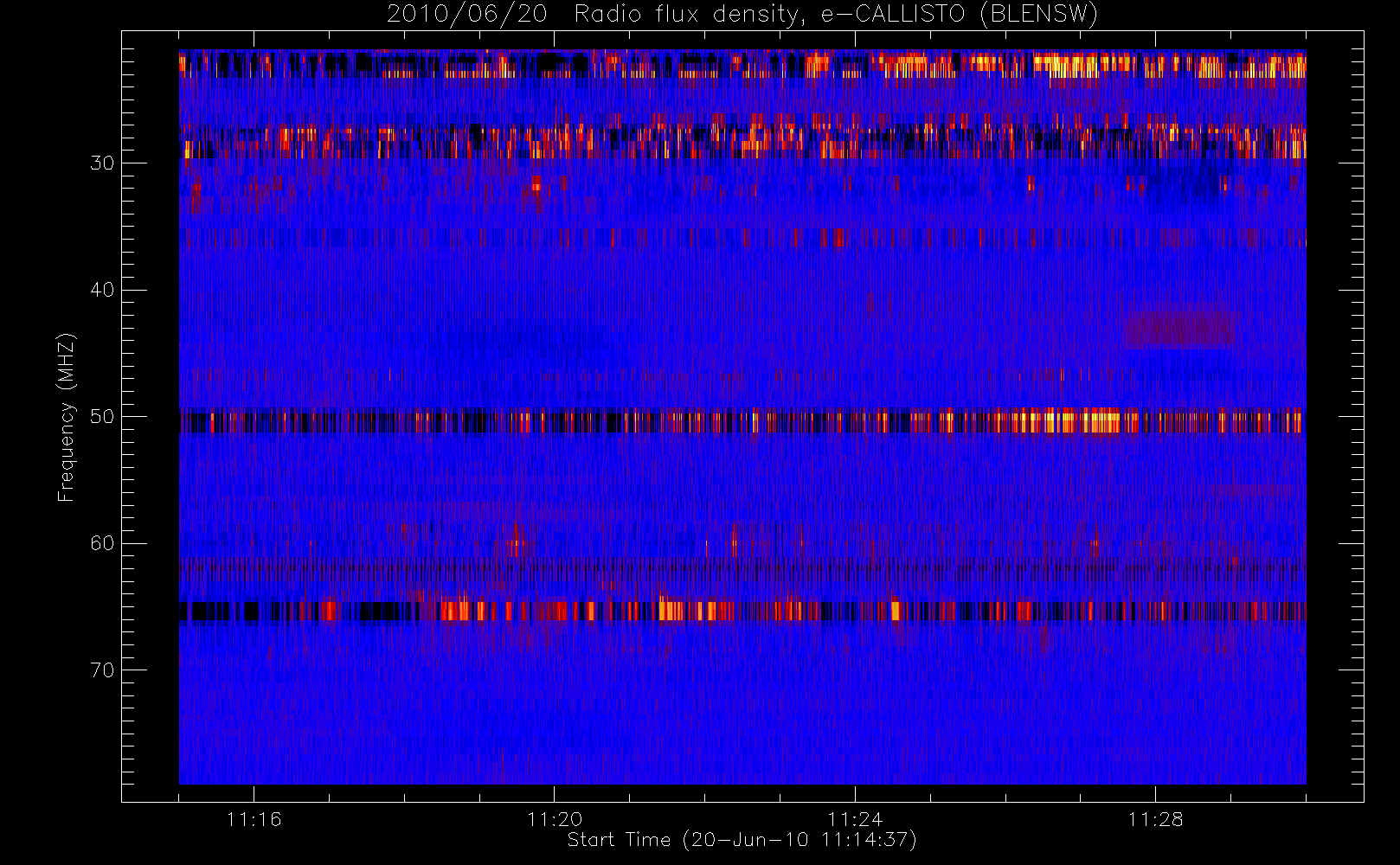Screen dimensions: 1400x865
Task: Click the 70 MHz frequency tick label
Action: click(102, 670)
